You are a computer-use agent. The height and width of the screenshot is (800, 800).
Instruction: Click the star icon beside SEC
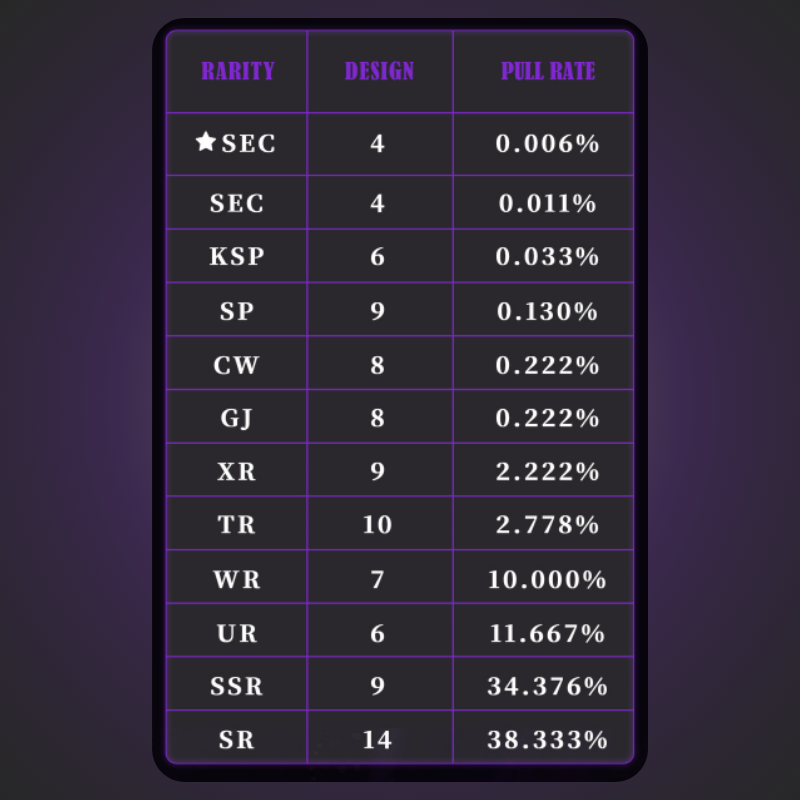pos(206,142)
